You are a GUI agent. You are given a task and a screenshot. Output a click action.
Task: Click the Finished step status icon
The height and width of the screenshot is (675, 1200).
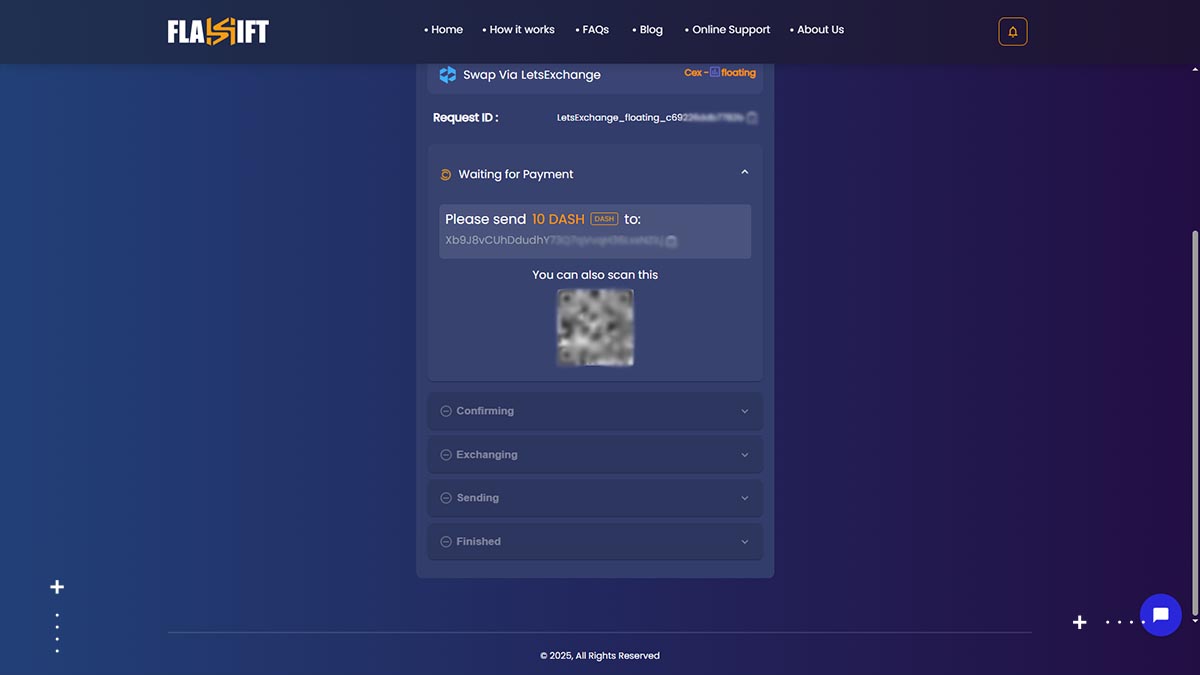445,541
